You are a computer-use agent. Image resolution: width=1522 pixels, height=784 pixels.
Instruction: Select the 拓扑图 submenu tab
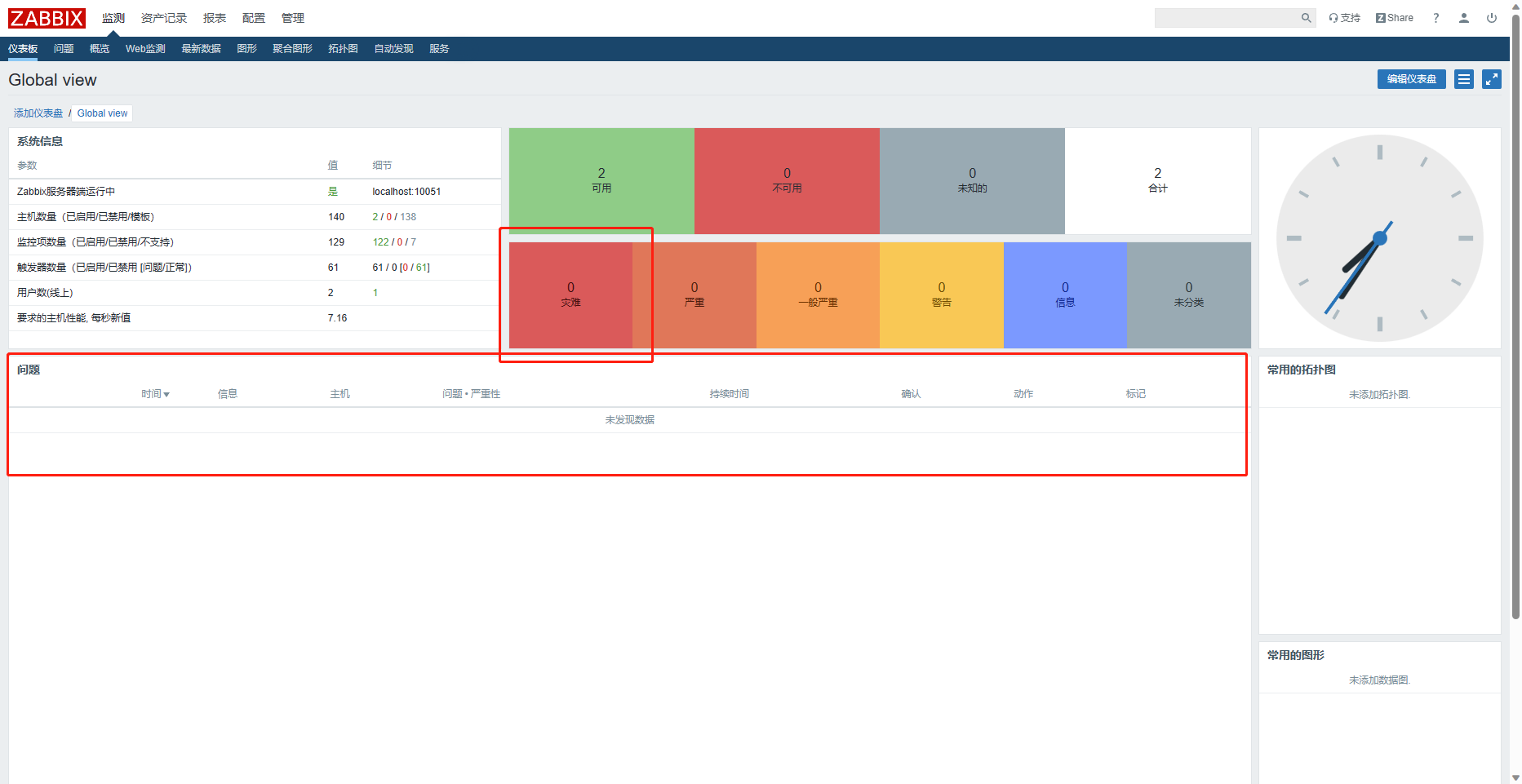343,49
